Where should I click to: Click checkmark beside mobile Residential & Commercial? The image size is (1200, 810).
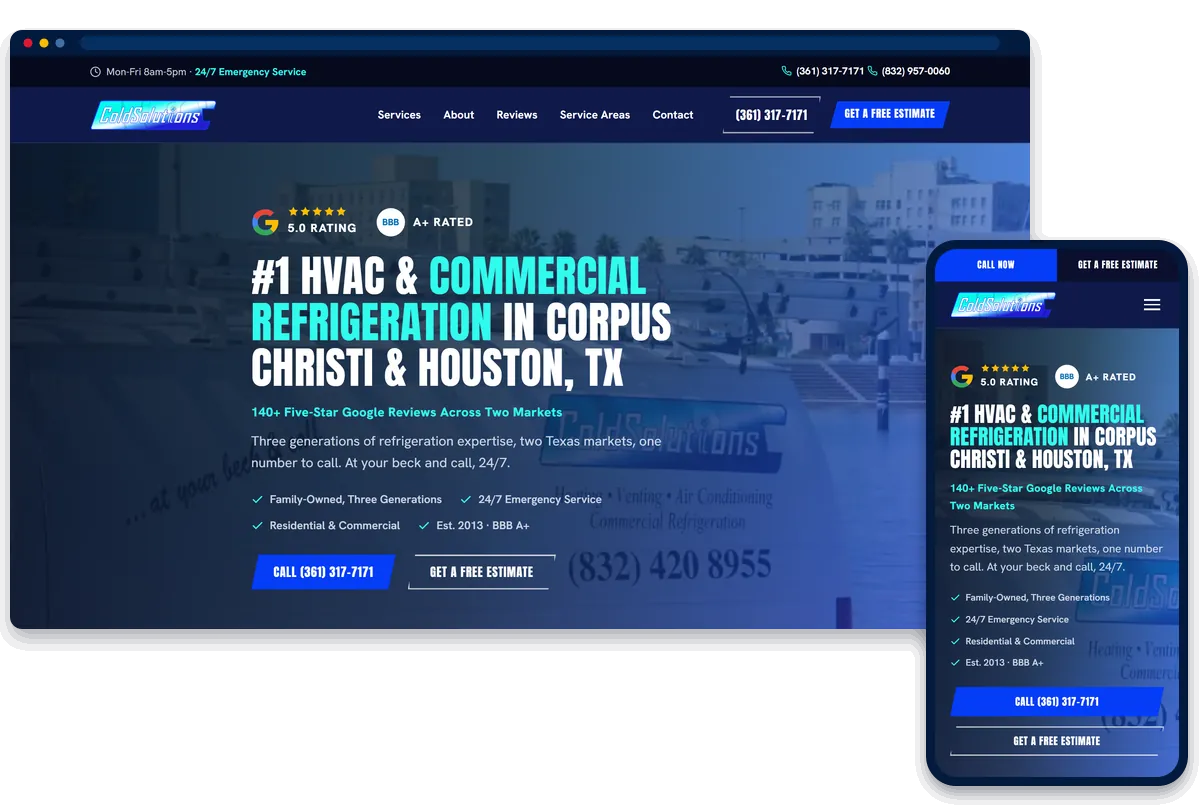(956, 642)
